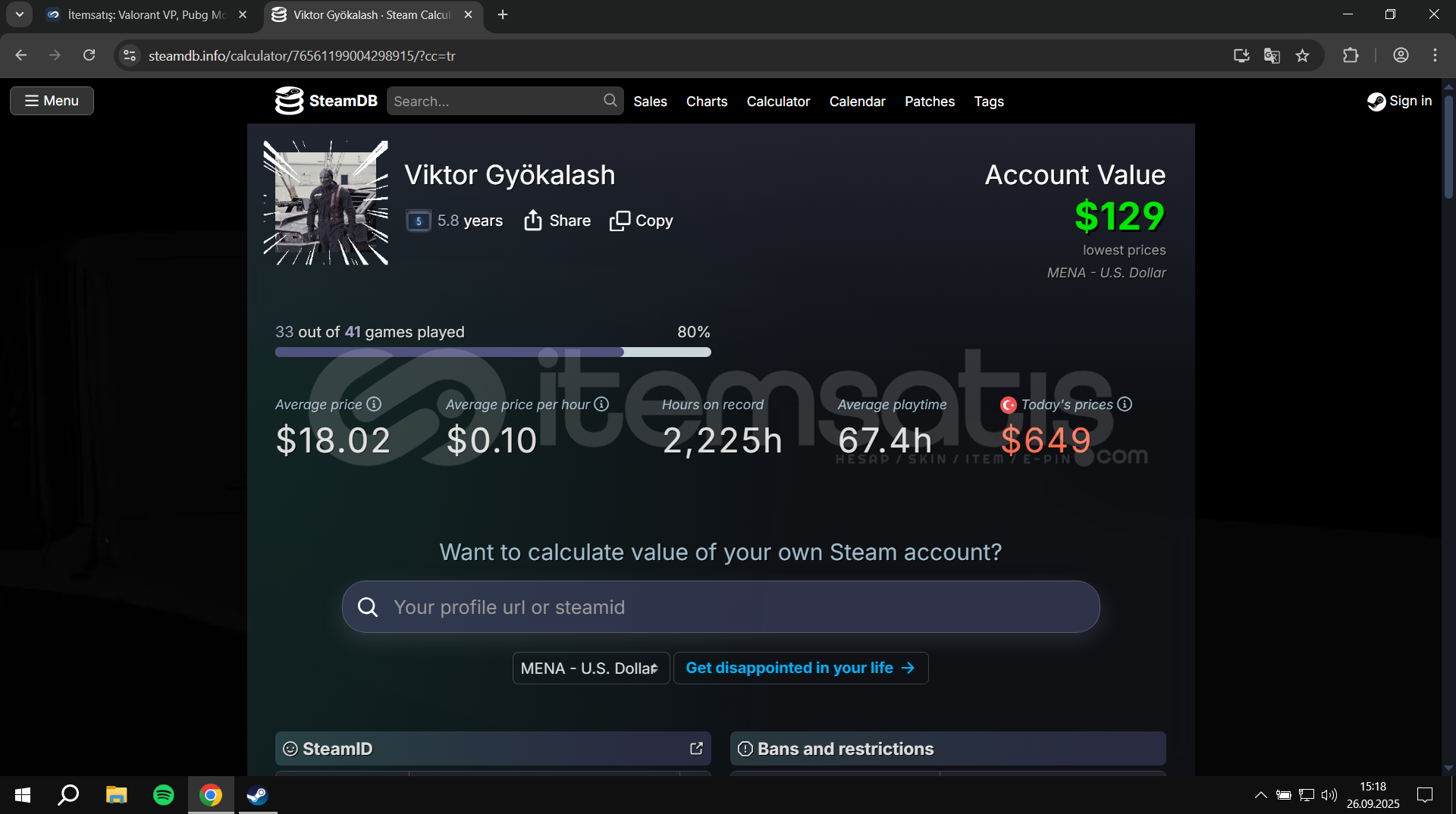Screen dimensions: 1456x814
Task: Open the notification center icon
Action: [1425, 795]
